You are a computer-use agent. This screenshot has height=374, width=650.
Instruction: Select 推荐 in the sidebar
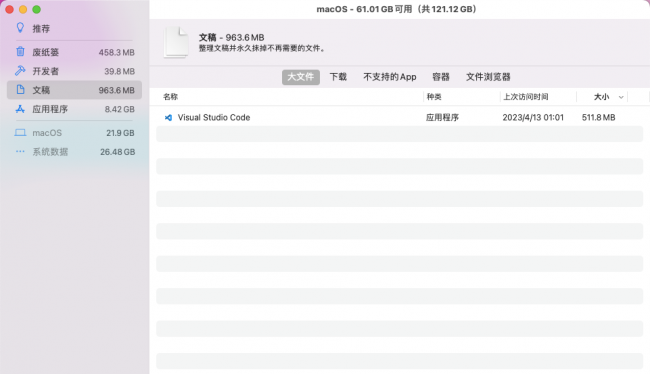[x=41, y=29]
